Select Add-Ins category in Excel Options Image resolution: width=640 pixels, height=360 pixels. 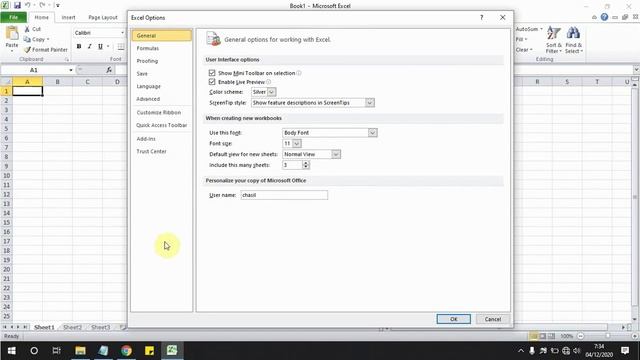[x=162, y=139]
